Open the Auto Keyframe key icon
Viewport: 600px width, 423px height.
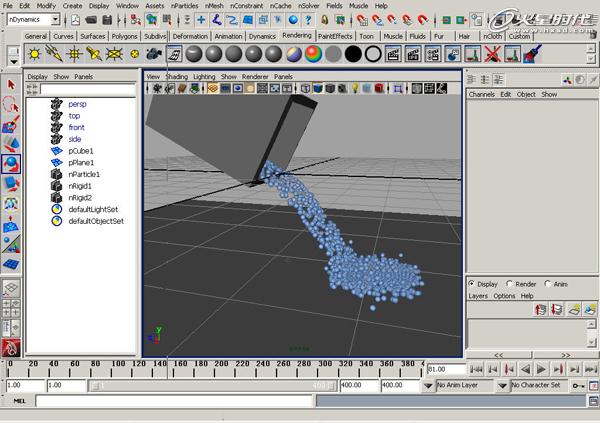click(578, 385)
